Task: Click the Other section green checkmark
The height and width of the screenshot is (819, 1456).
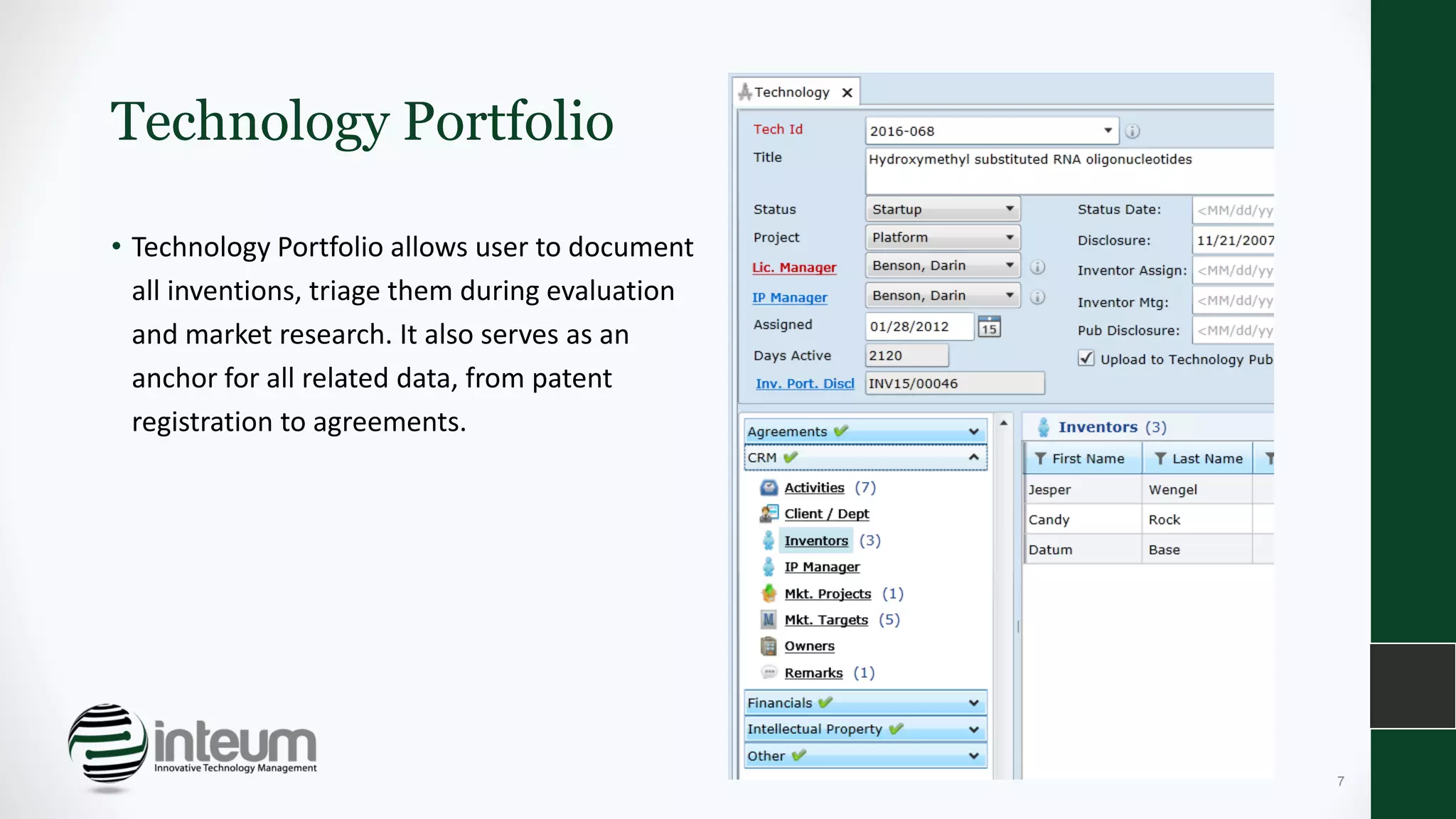Action: (798, 755)
